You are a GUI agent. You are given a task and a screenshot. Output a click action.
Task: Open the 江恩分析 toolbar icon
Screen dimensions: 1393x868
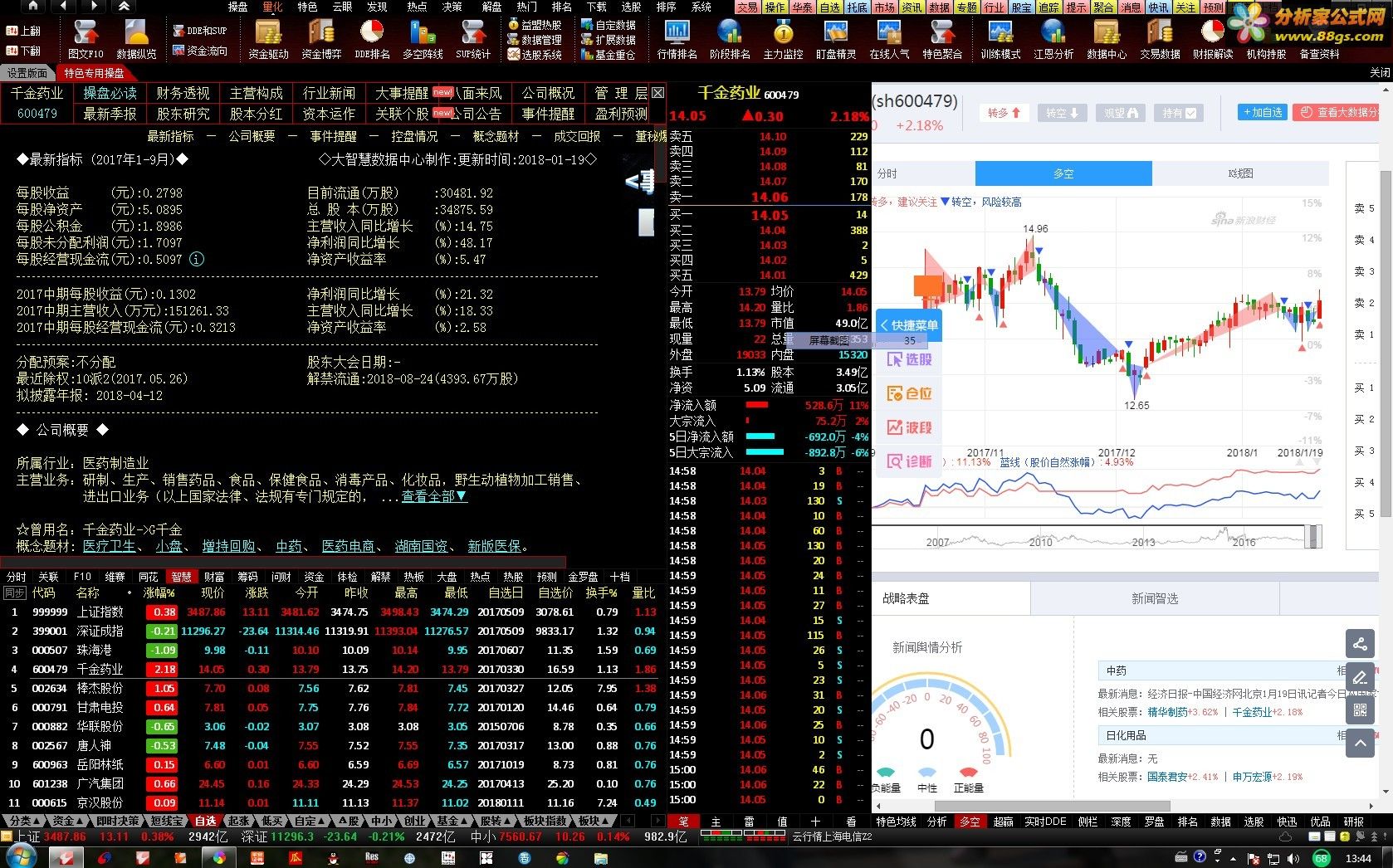click(x=1053, y=38)
